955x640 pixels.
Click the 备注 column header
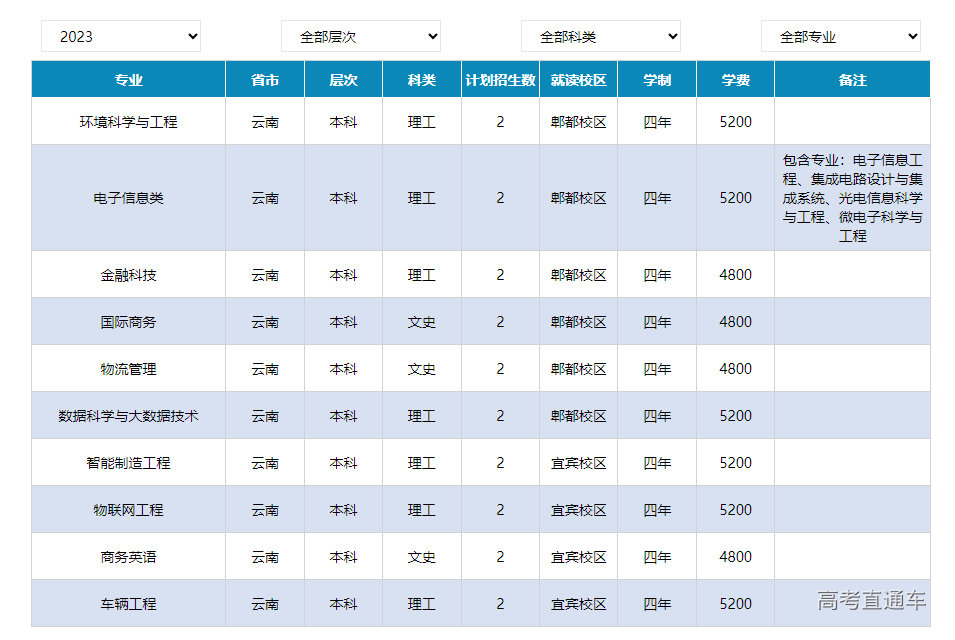[852, 80]
